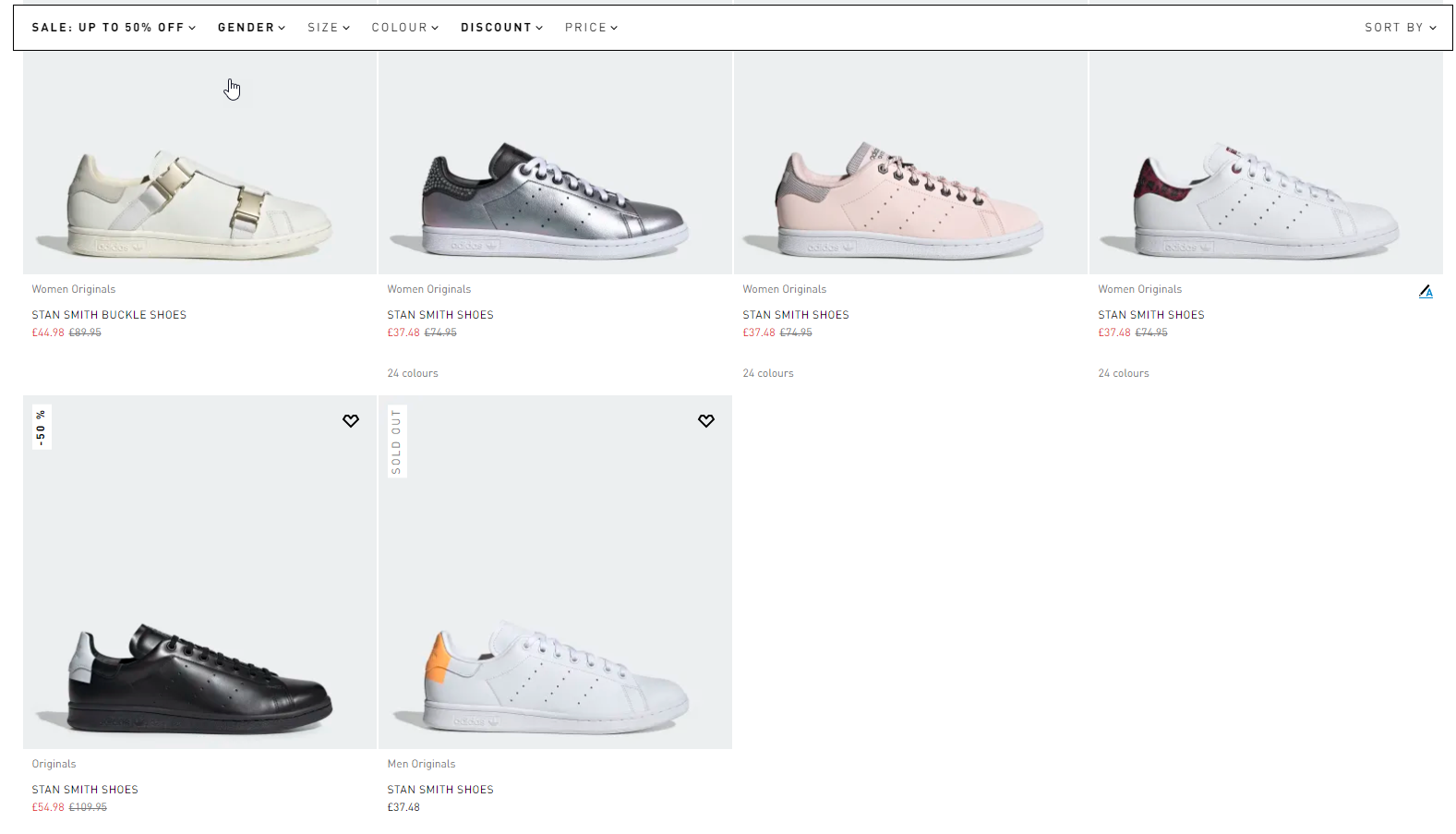Open the black Stan Smith shoe image
The image size is (1456, 834).
(x=199, y=573)
